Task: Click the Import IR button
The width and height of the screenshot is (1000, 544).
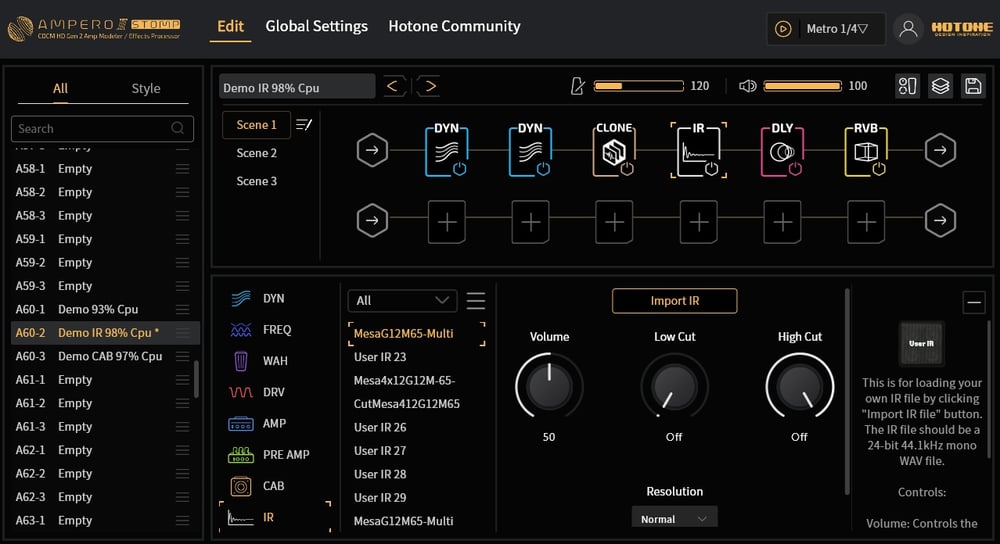Action: click(x=674, y=301)
